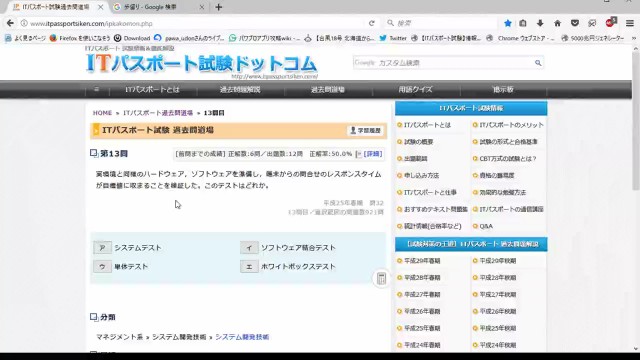Screen dimensions: 640x360
Task: Click the red adblock extension icon
Action: click(x=611, y=22)
